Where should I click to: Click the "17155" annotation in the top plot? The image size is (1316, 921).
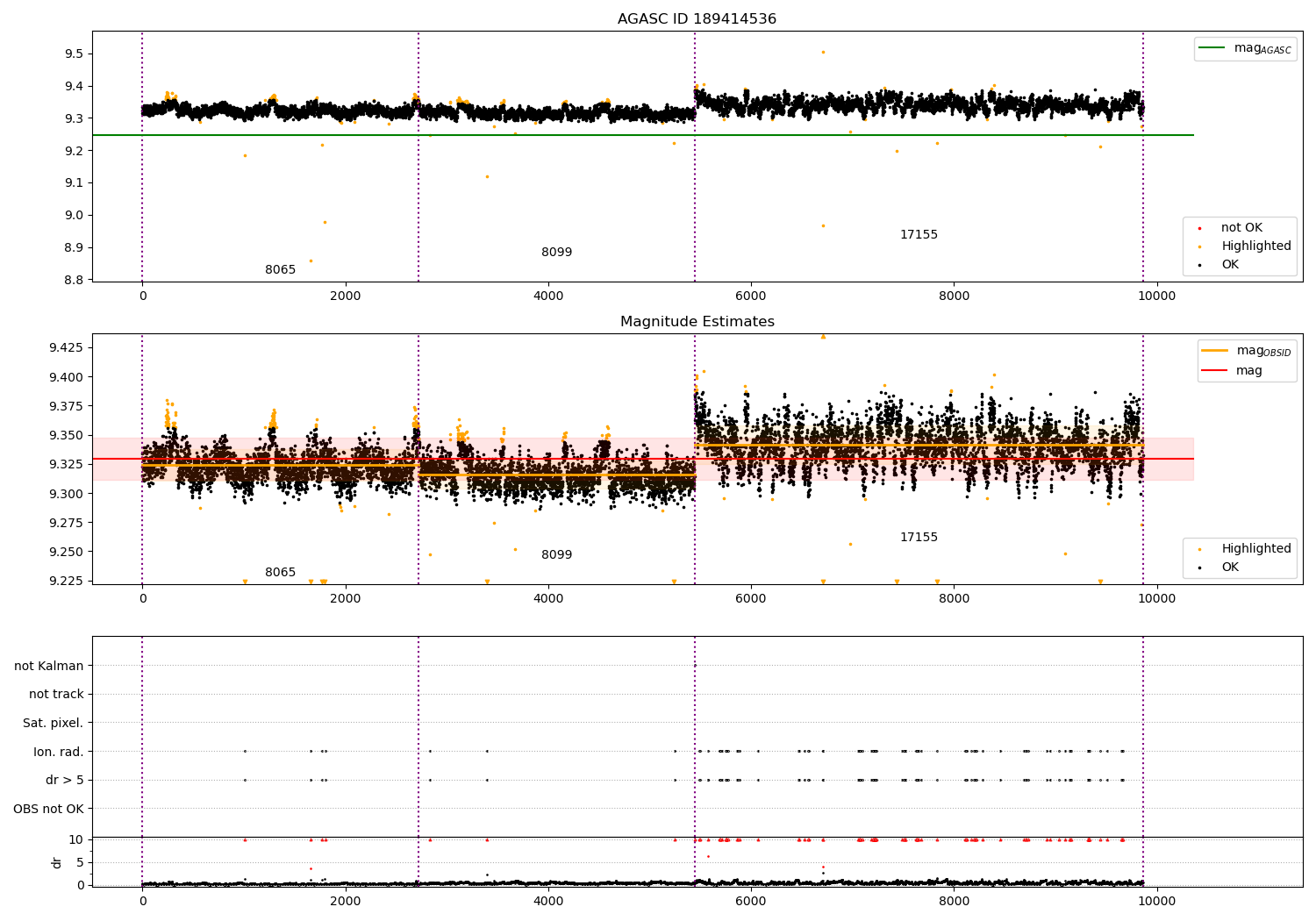coord(919,235)
